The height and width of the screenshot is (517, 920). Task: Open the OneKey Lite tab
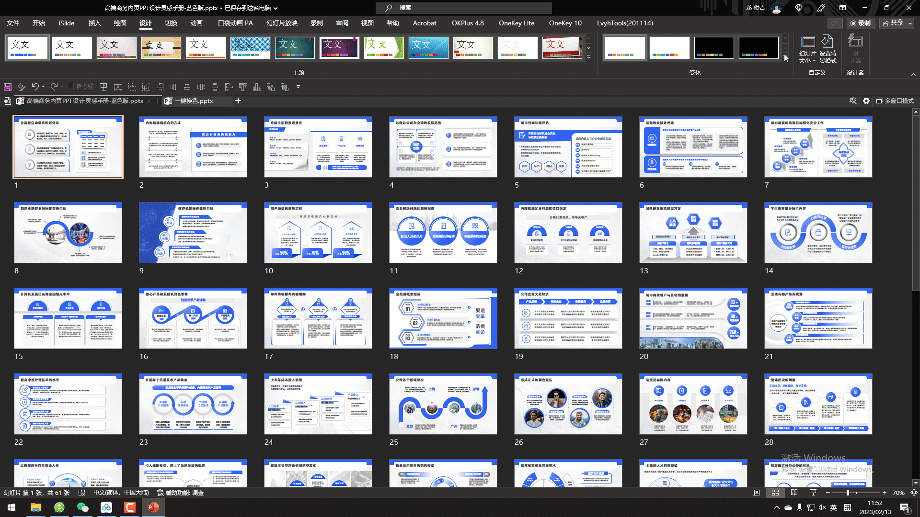pos(516,23)
